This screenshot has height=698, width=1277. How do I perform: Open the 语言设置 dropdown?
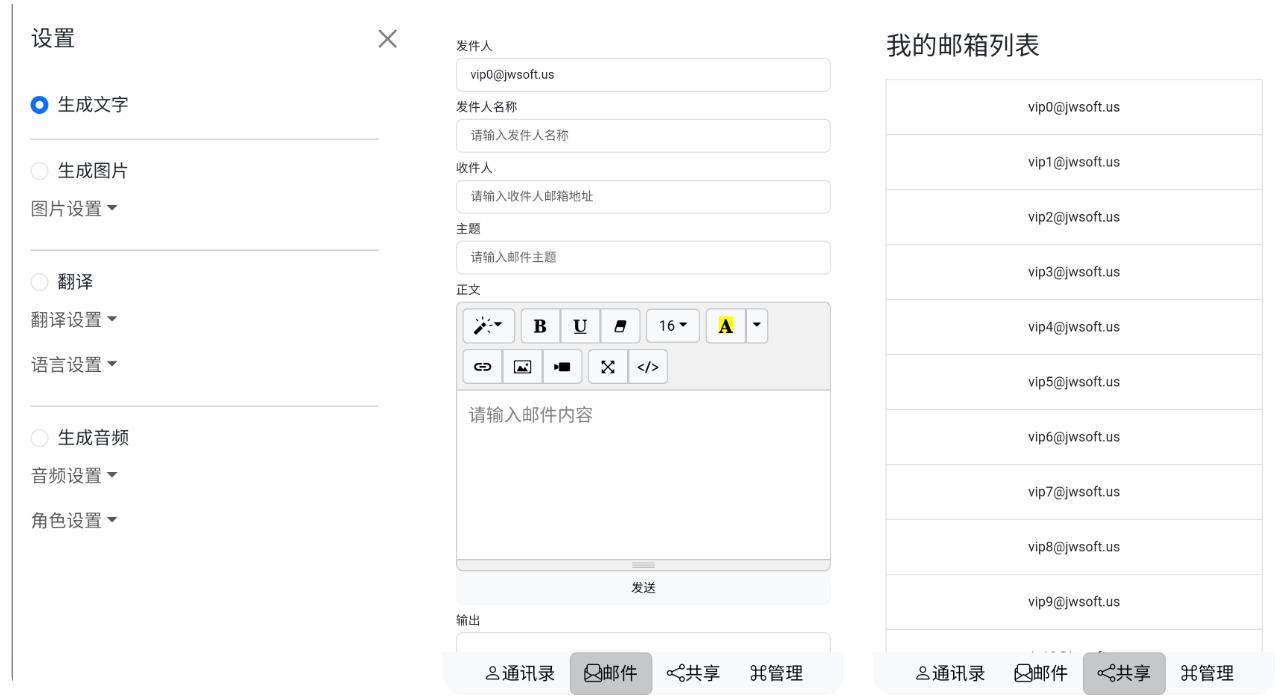coord(74,364)
